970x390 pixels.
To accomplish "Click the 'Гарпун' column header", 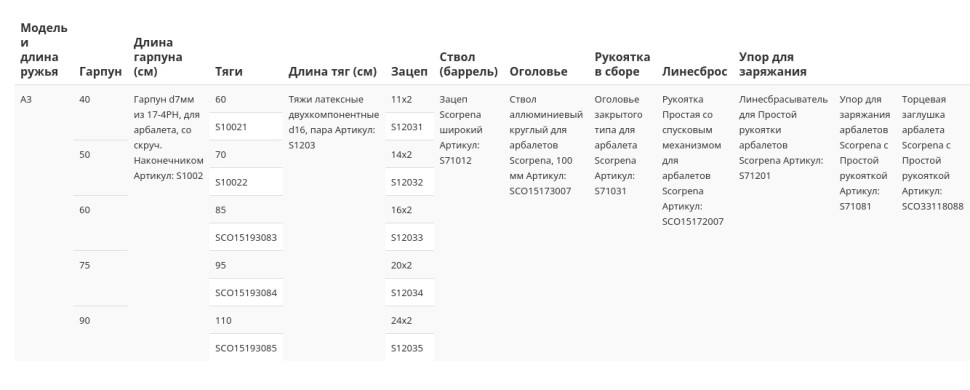I will [x=100, y=71].
